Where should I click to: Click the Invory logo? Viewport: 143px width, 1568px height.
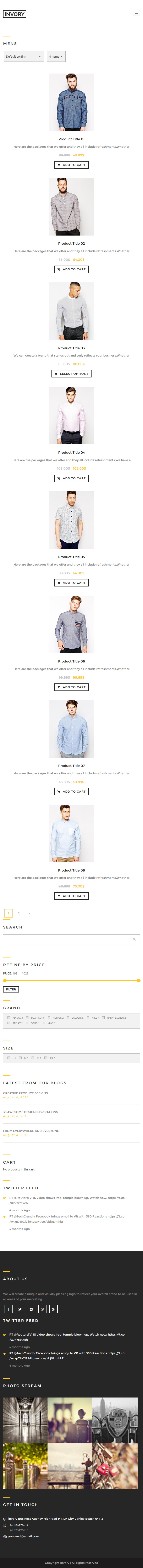click(x=15, y=13)
